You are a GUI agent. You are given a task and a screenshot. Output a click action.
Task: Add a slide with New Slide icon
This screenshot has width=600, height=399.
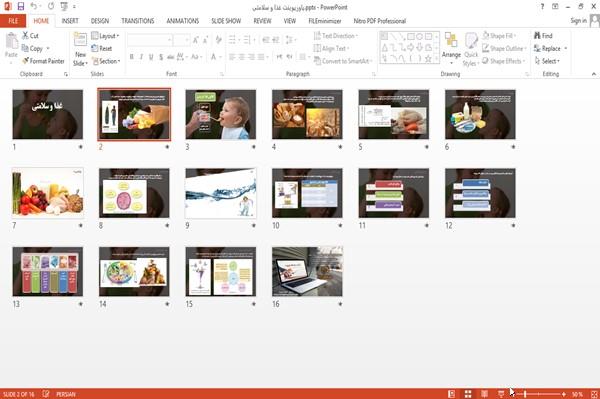80,40
